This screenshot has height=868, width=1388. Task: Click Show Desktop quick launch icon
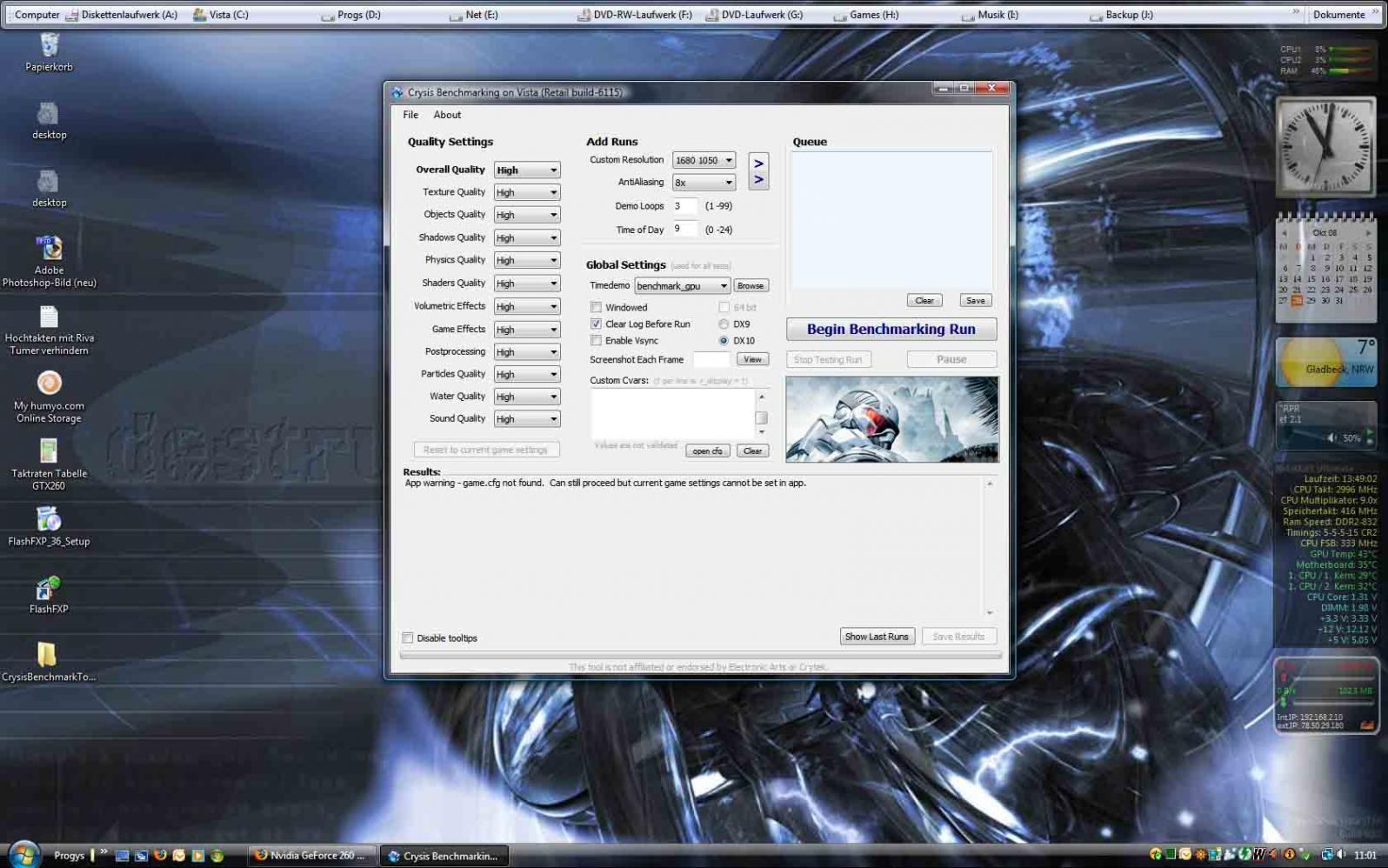(123, 856)
